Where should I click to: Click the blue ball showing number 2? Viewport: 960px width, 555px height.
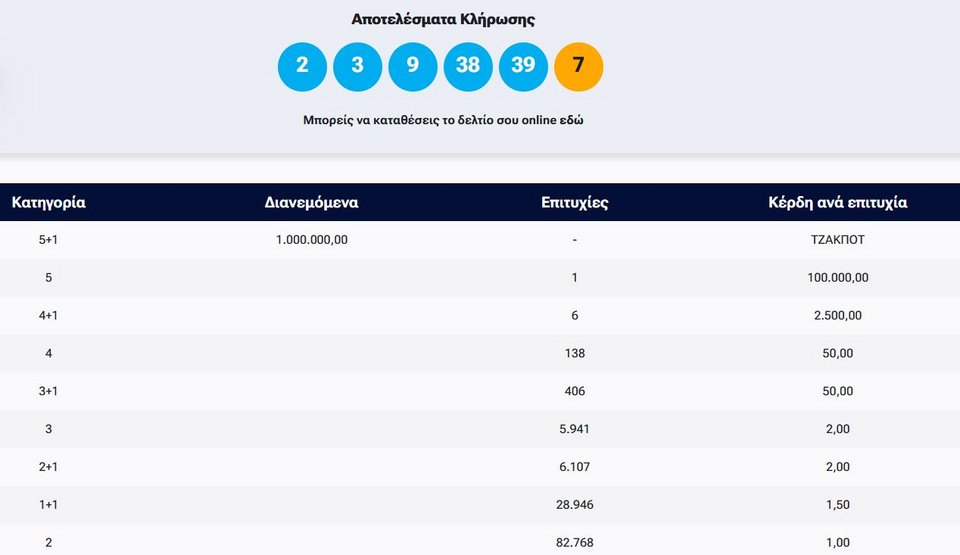click(302, 66)
